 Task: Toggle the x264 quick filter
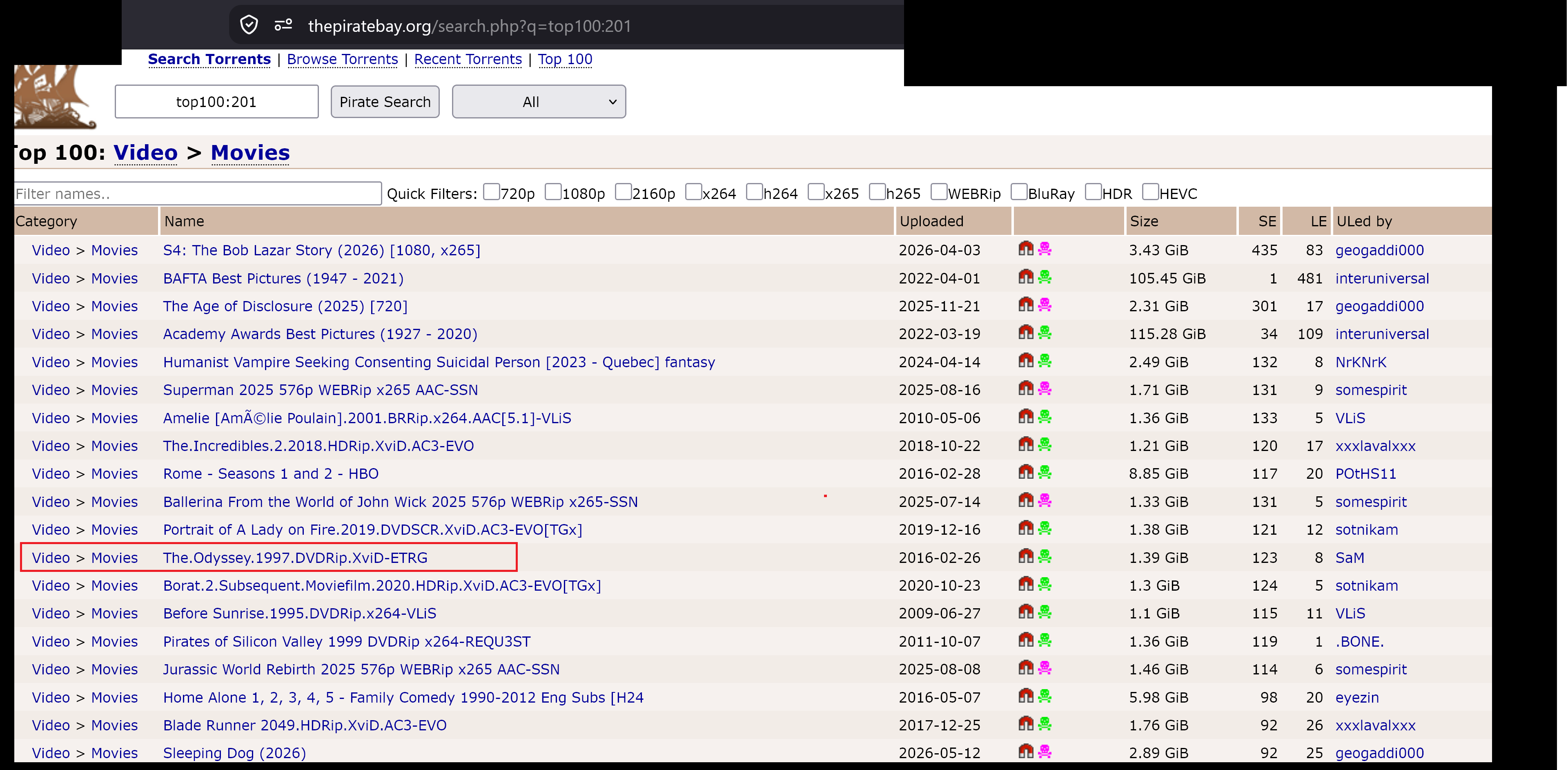click(x=694, y=192)
